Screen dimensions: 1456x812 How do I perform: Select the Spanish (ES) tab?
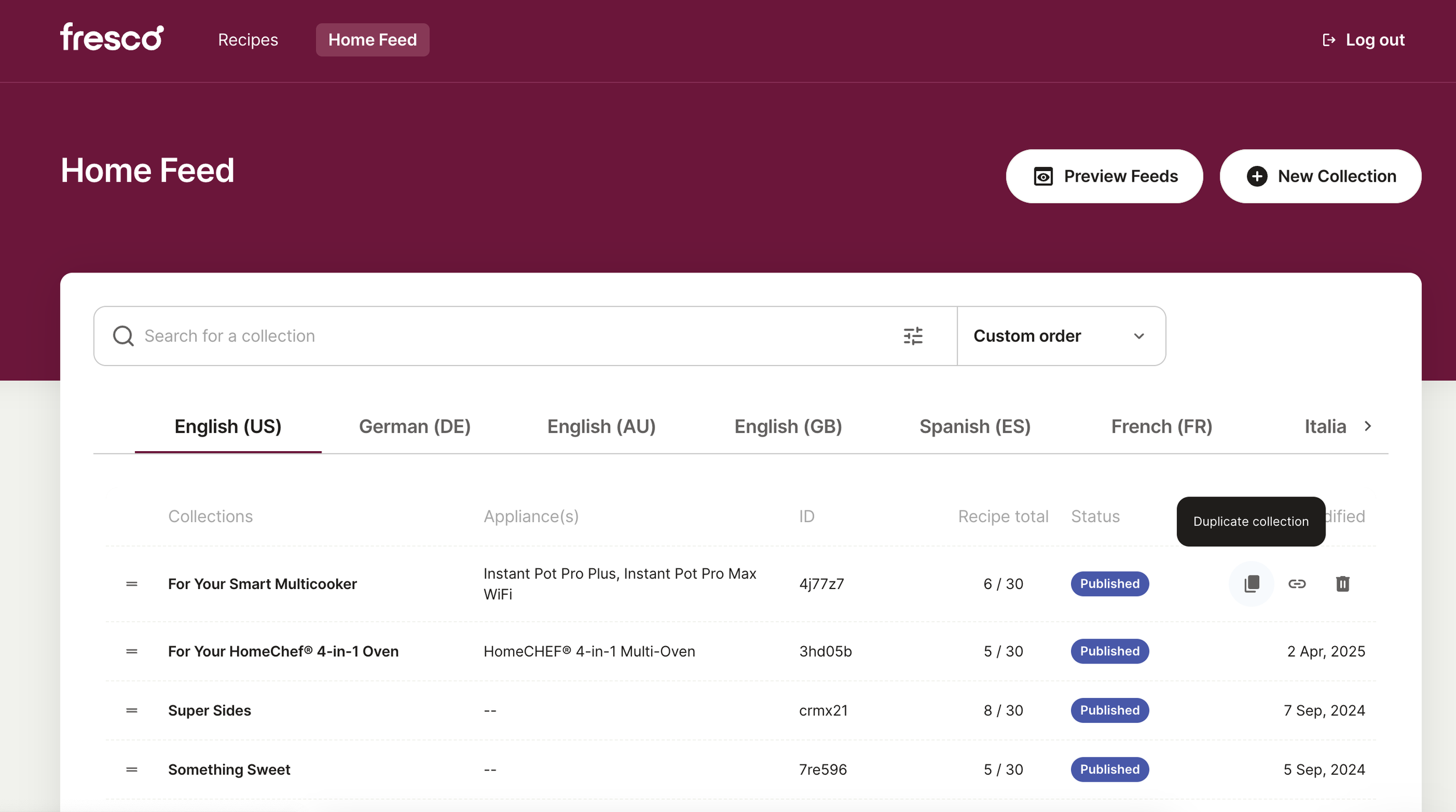(974, 426)
